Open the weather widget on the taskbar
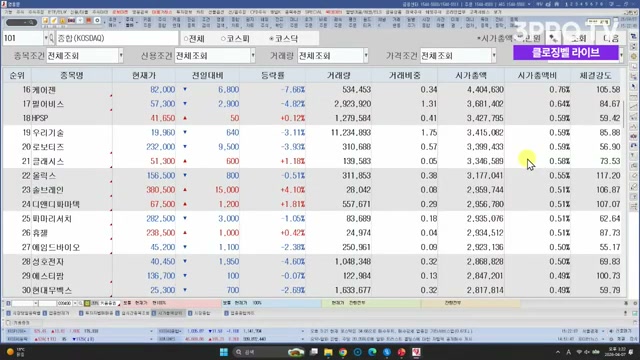 point(16,352)
